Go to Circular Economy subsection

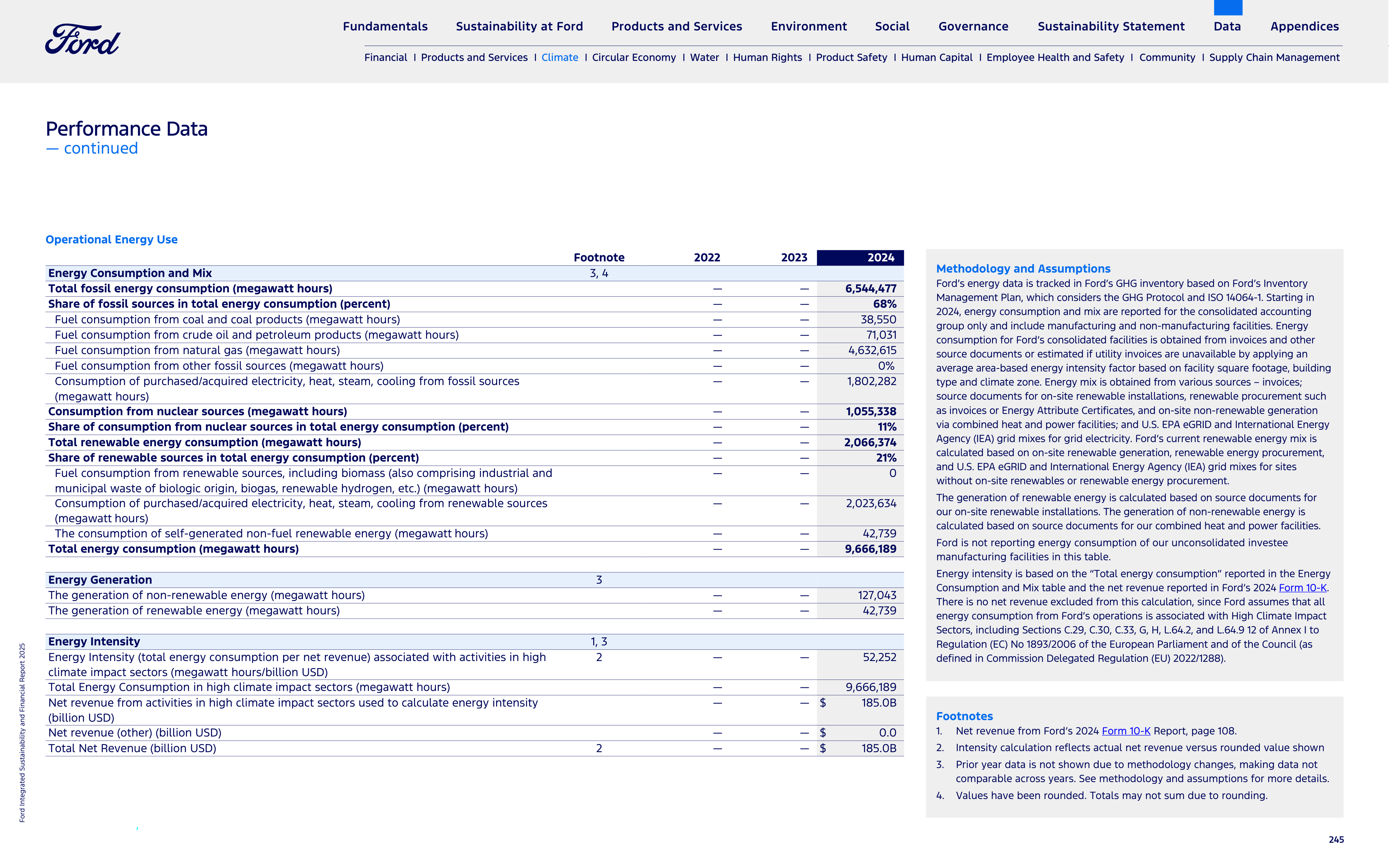[634, 58]
